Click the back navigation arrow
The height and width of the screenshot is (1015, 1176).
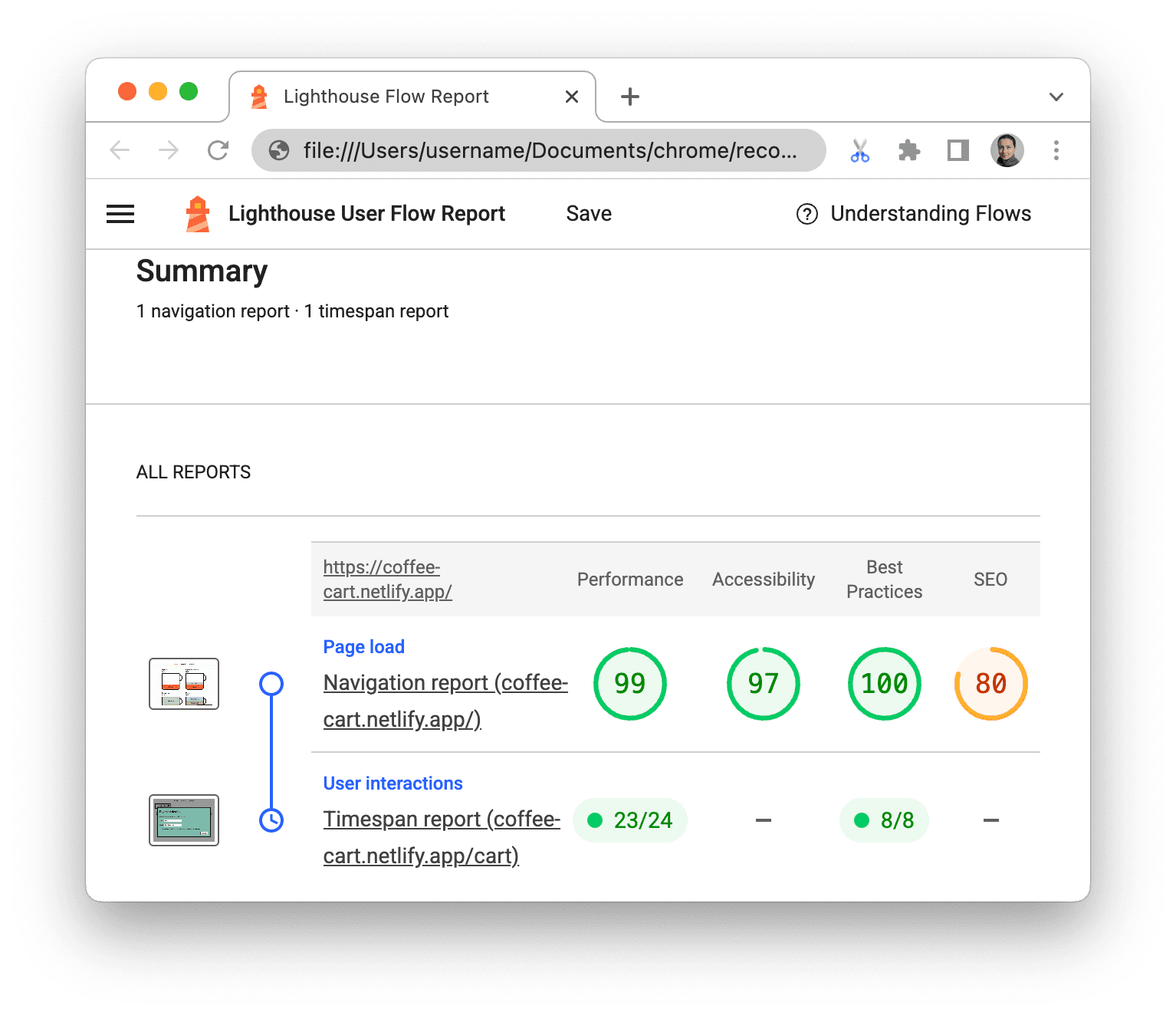(x=120, y=150)
